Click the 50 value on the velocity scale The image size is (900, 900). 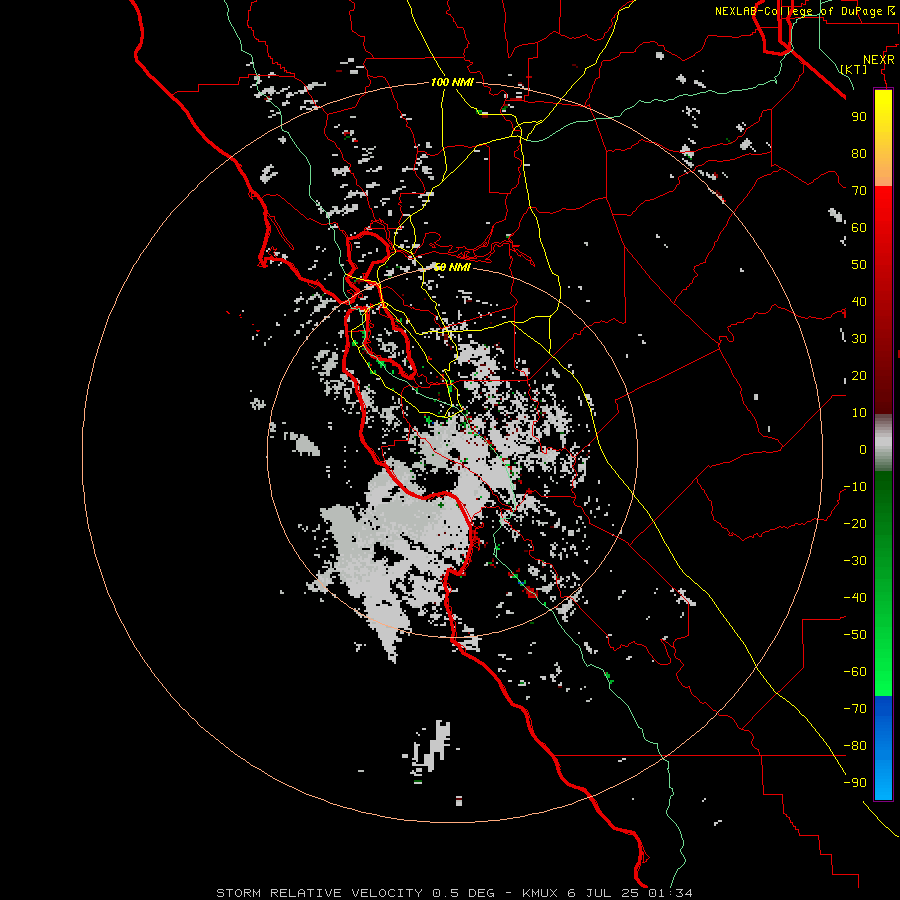click(859, 265)
